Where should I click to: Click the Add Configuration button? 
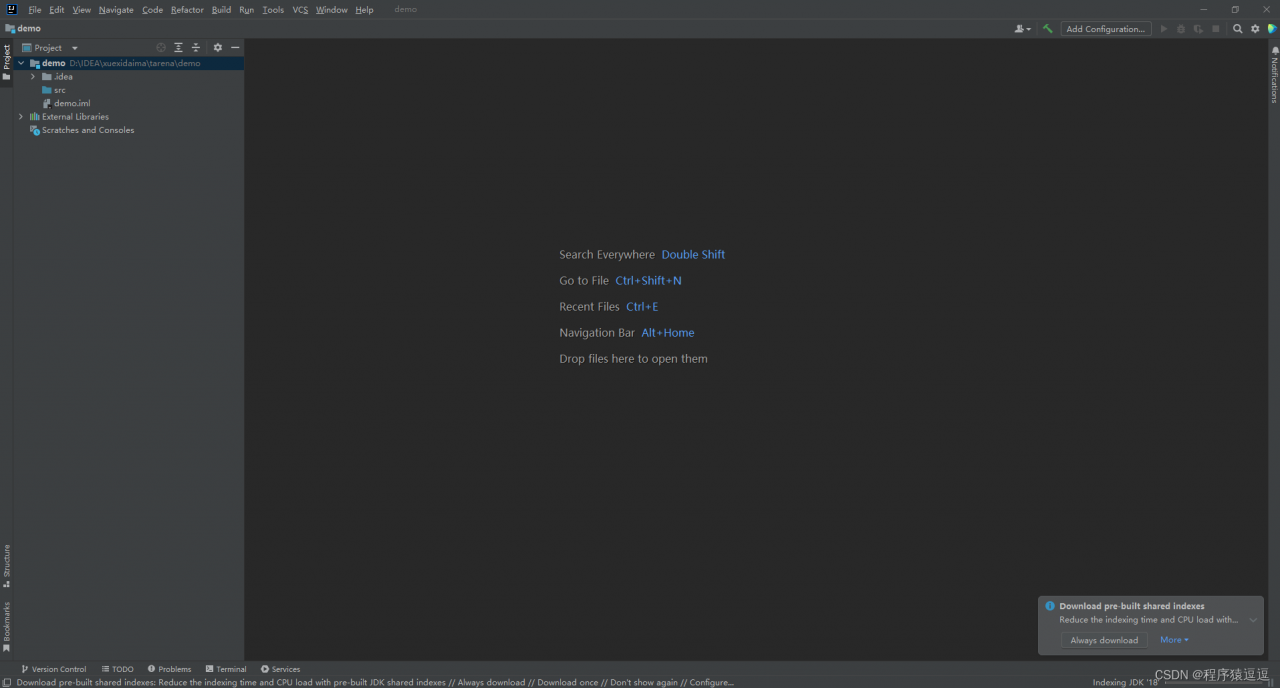click(x=1105, y=29)
